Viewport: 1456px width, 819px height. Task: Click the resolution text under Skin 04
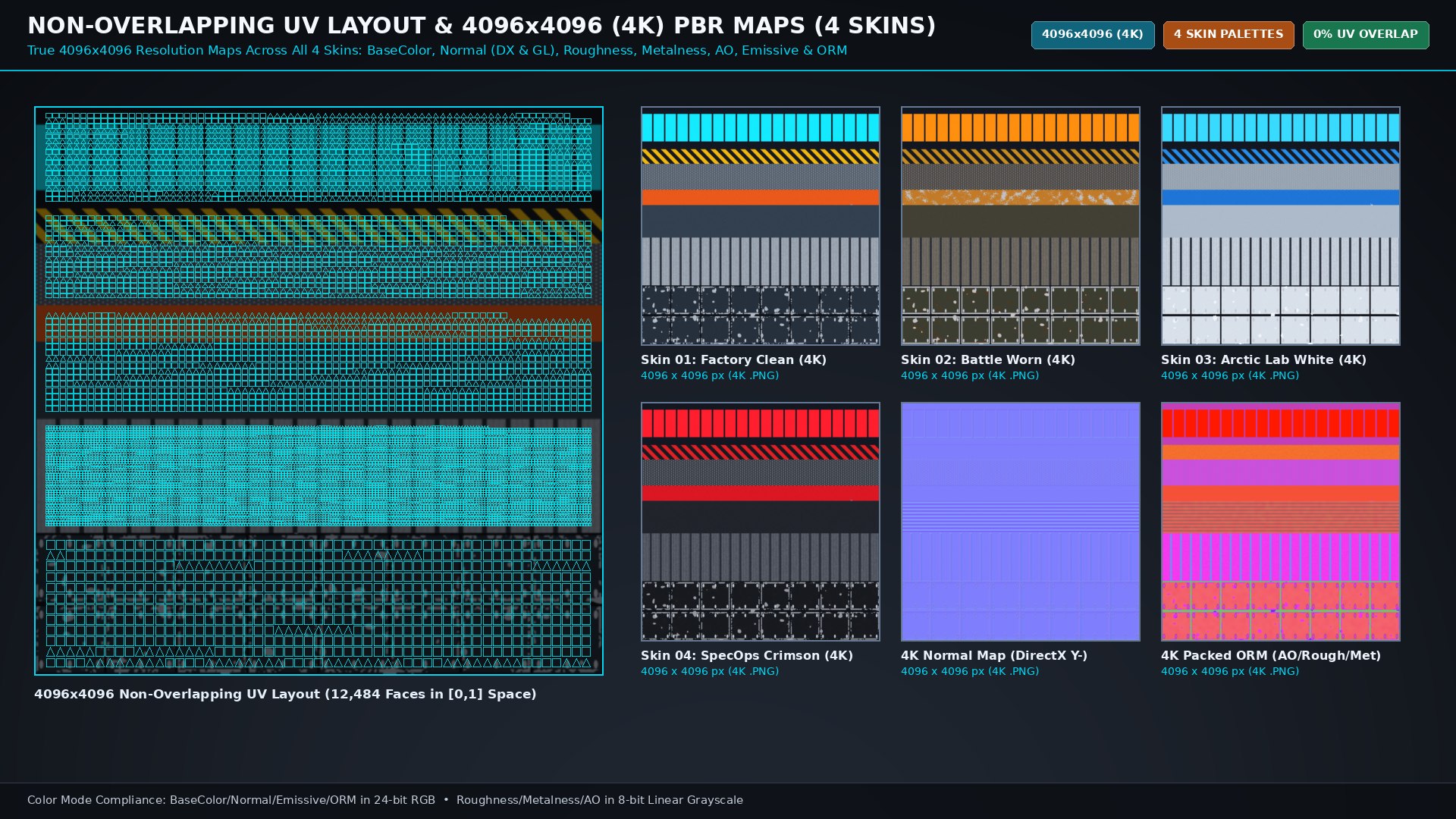pyautogui.click(x=710, y=672)
